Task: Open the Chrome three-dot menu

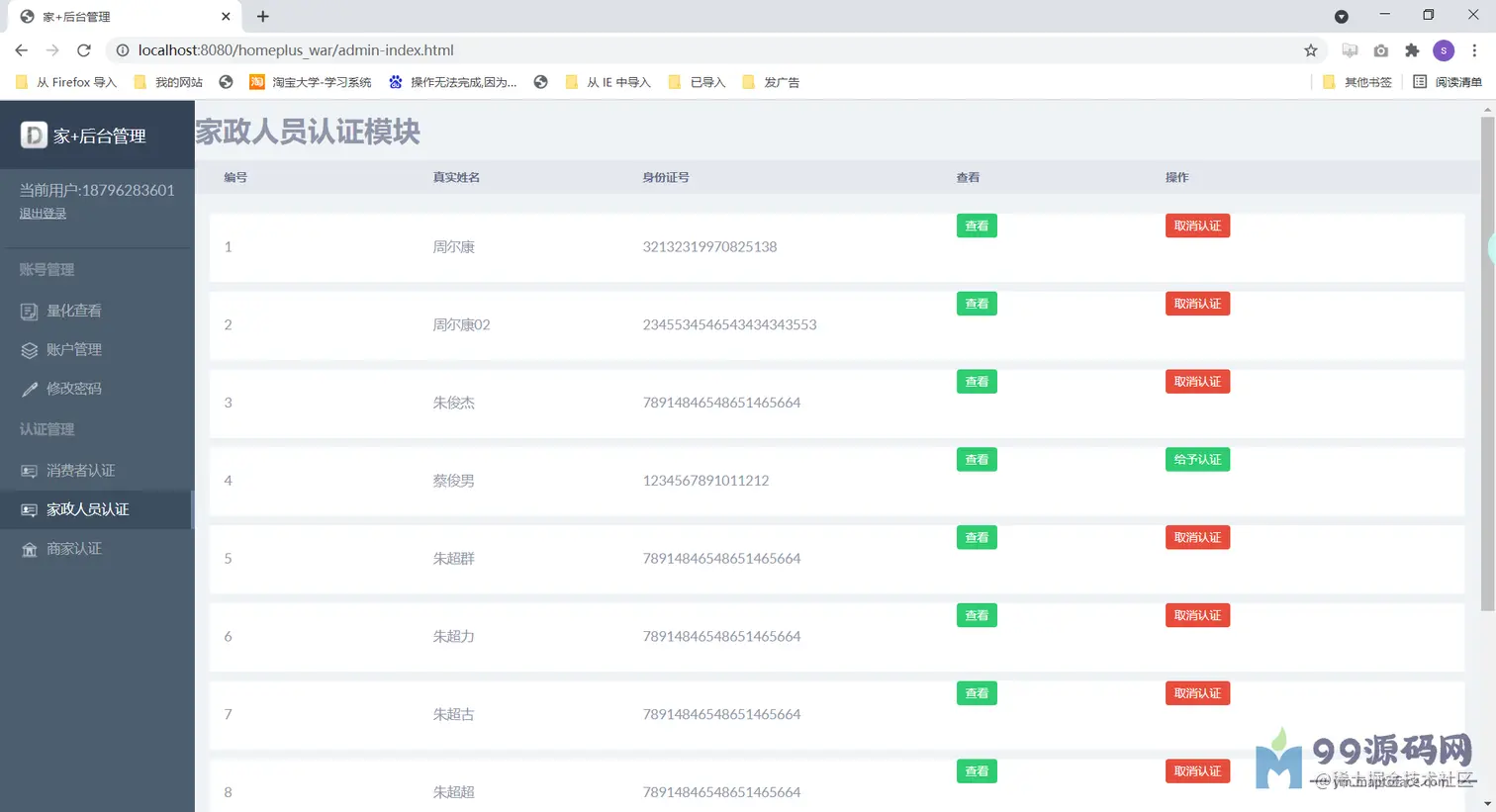Action: click(1474, 50)
